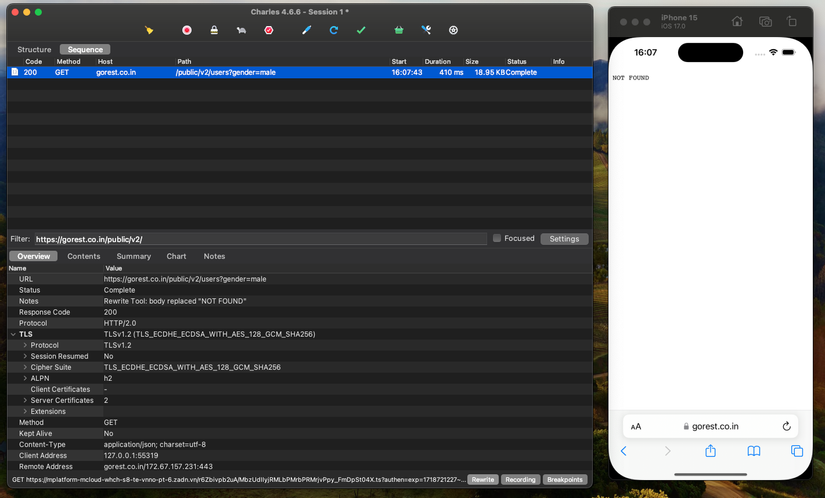
Task: Click the Rewrite status button
Action: pyautogui.click(x=482, y=480)
